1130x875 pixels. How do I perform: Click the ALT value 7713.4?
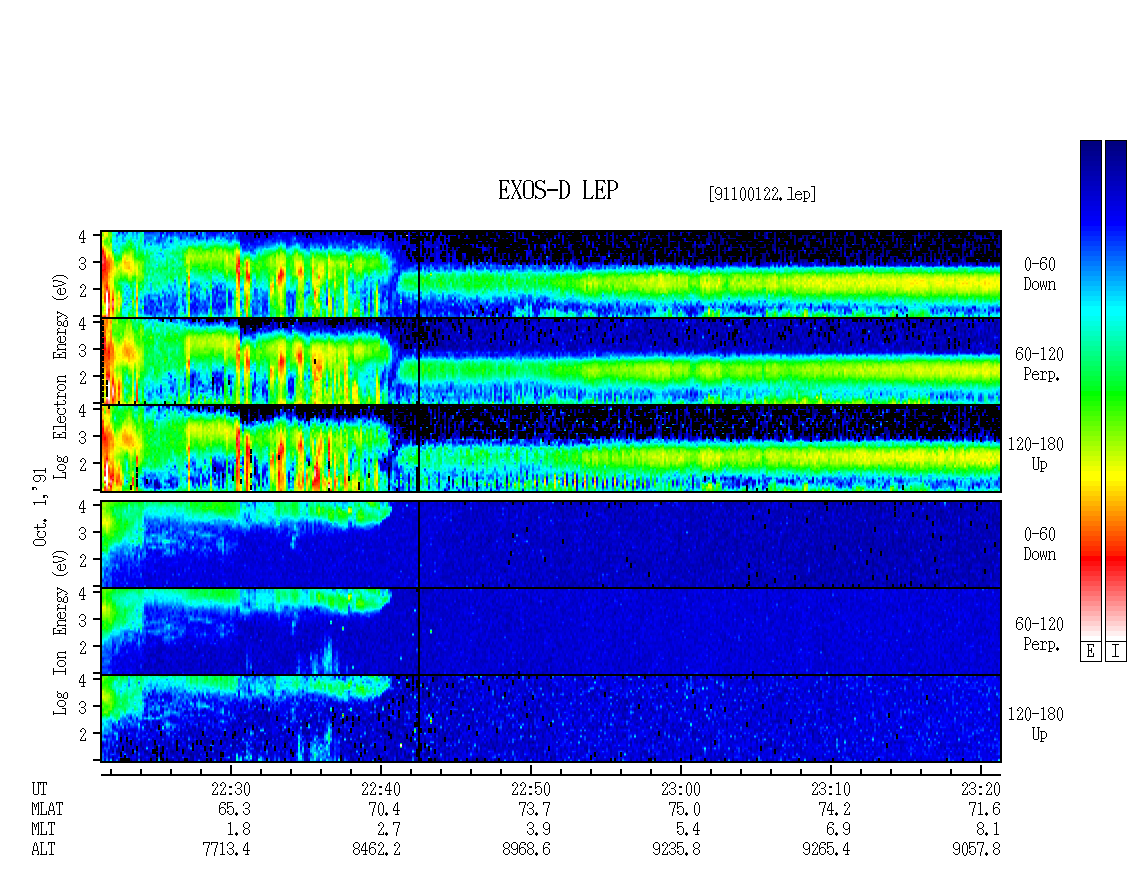click(x=226, y=850)
